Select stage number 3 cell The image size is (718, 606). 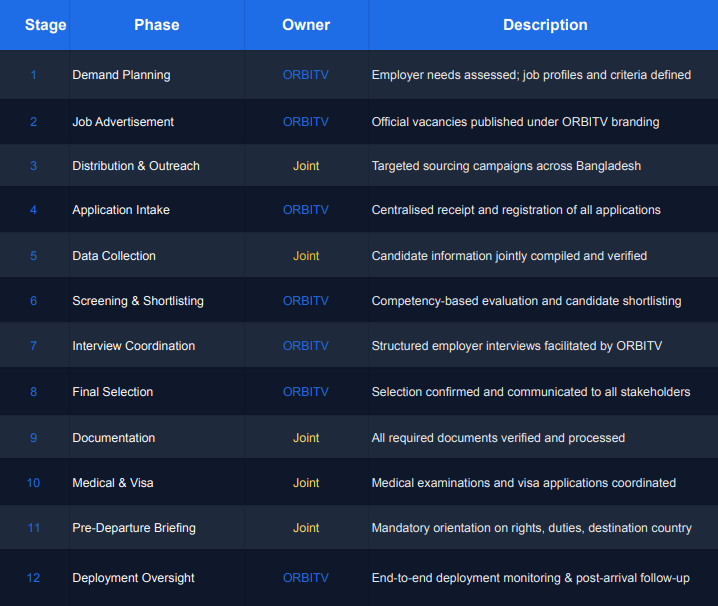click(33, 166)
